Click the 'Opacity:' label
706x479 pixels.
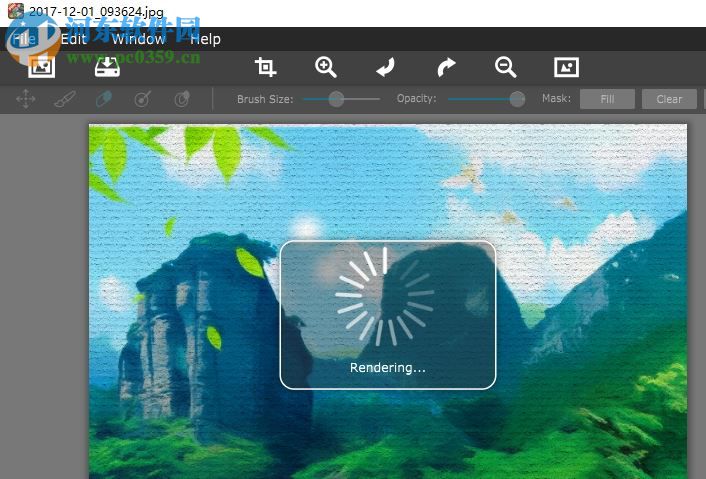coord(416,99)
